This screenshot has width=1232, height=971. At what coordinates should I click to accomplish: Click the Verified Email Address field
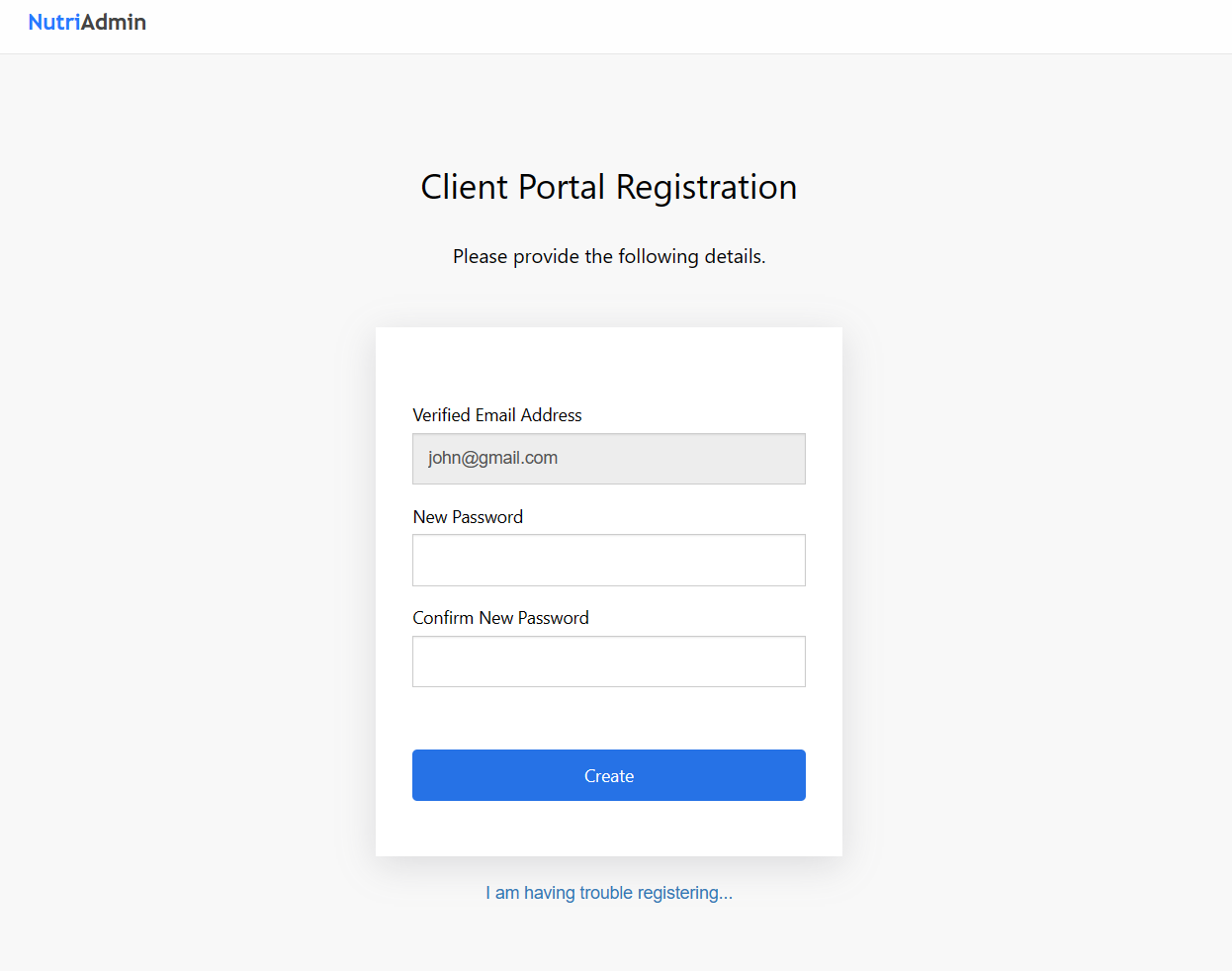pyautogui.click(x=608, y=459)
